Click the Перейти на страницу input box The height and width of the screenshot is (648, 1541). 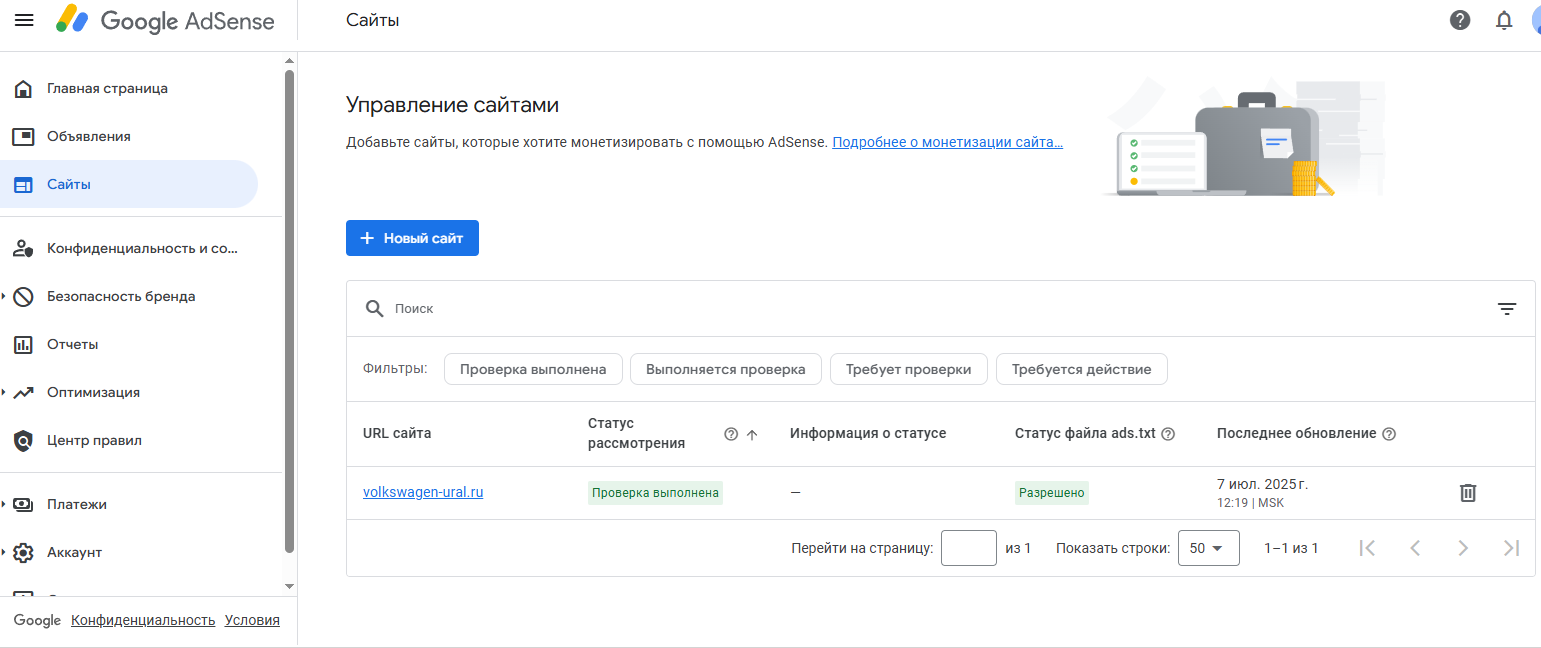pyautogui.click(x=969, y=548)
